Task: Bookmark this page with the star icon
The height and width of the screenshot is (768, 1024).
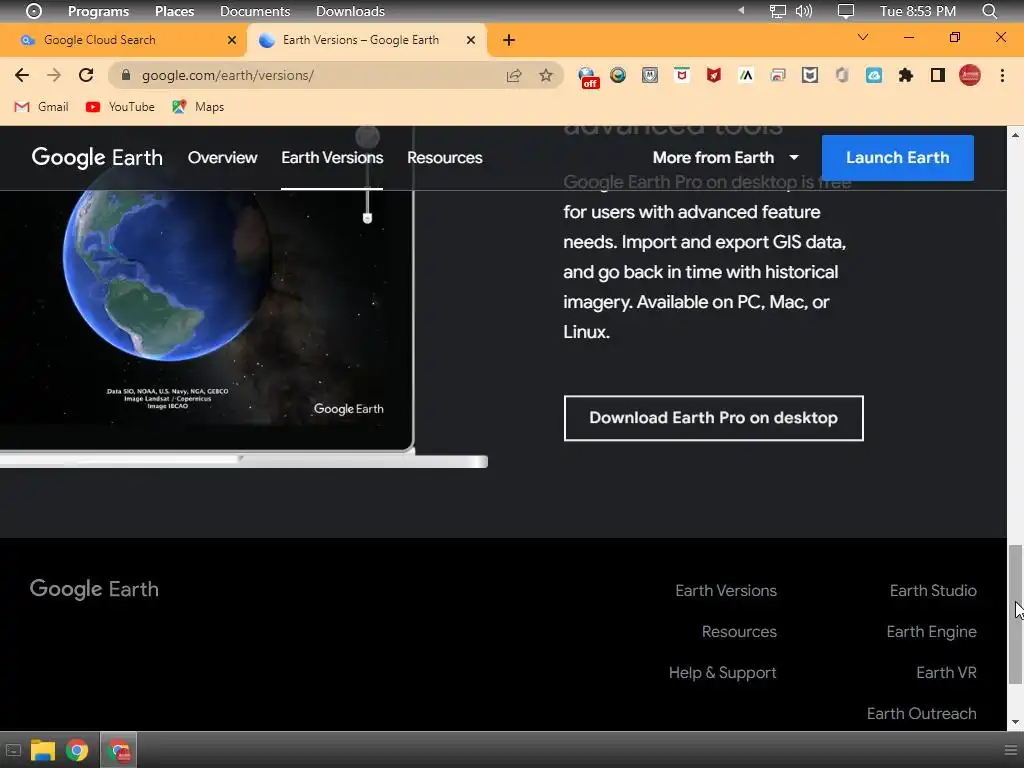Action: 546,75
